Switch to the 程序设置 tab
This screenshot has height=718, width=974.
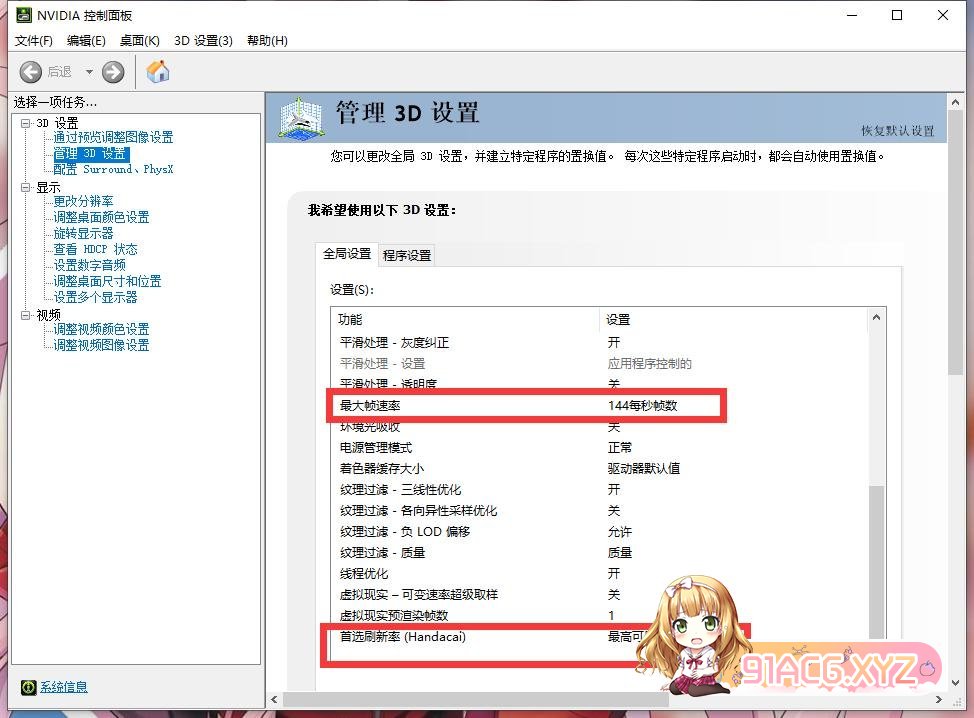407,255
